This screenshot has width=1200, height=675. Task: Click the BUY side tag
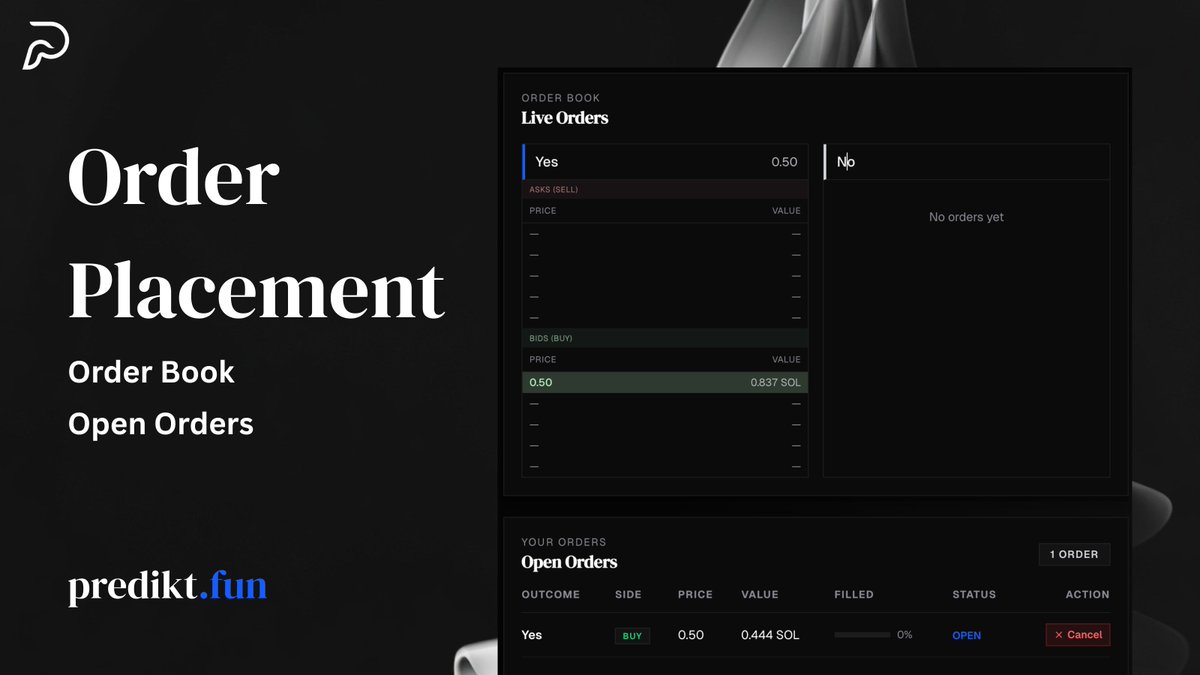(x=632, y=635)
